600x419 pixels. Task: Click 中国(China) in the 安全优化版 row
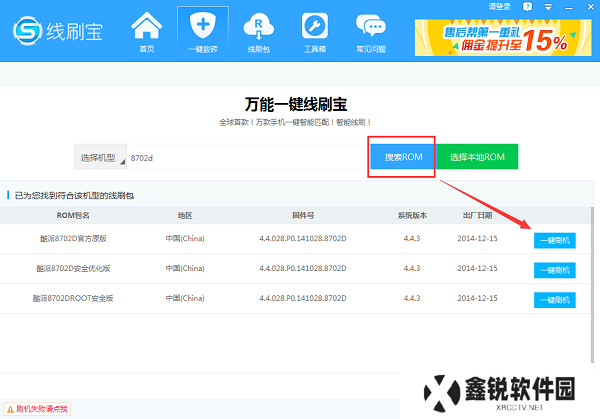point(185,268)
